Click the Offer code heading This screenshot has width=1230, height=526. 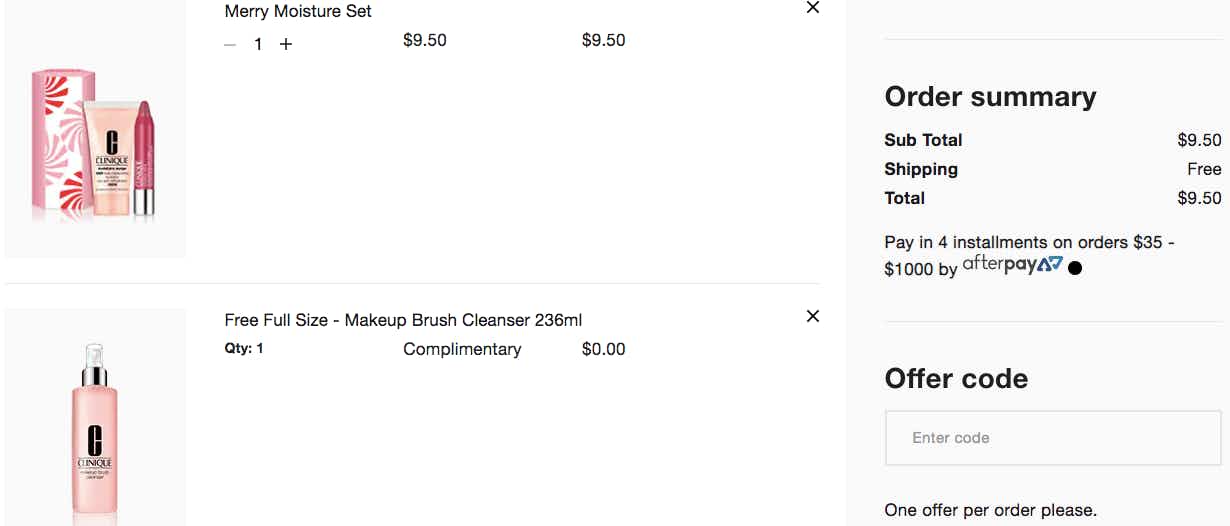[956, 378]
